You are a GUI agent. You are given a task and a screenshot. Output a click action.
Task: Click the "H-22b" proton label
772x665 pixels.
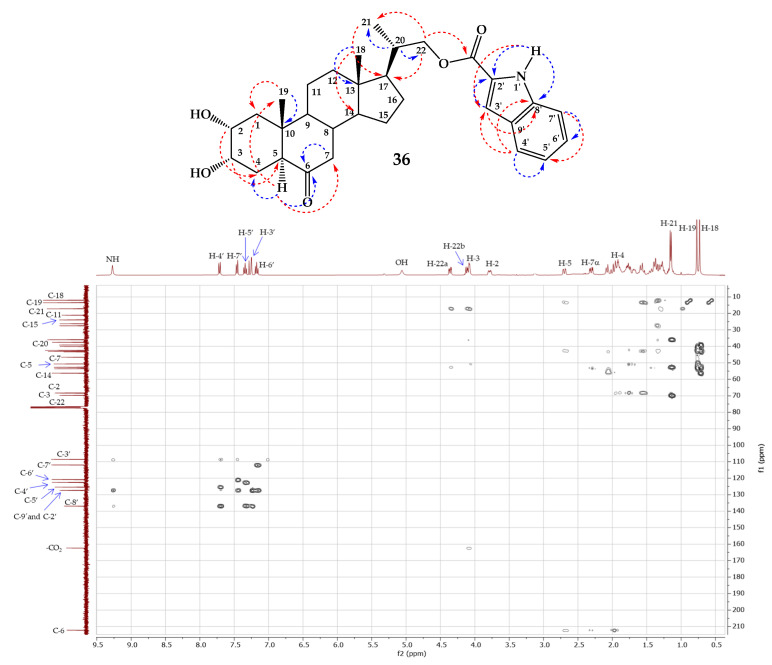pyautogui.click(x=454, y=246)
